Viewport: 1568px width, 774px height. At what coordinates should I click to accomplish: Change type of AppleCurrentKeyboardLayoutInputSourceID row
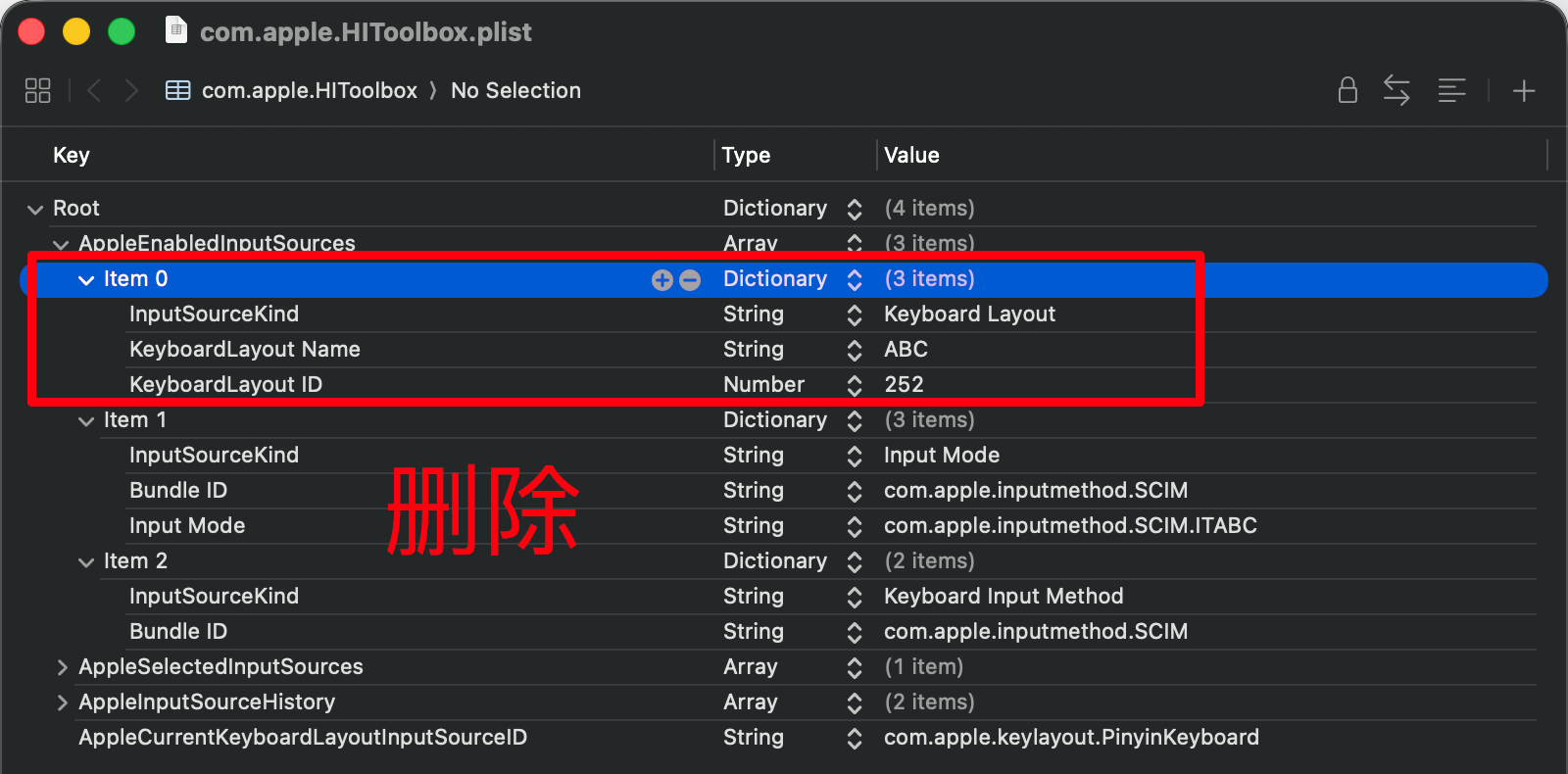pos(854,738)
